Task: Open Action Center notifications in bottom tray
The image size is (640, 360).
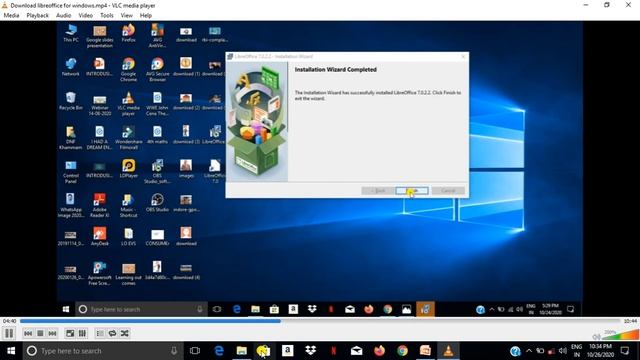Action: click(x=625, y=351)
